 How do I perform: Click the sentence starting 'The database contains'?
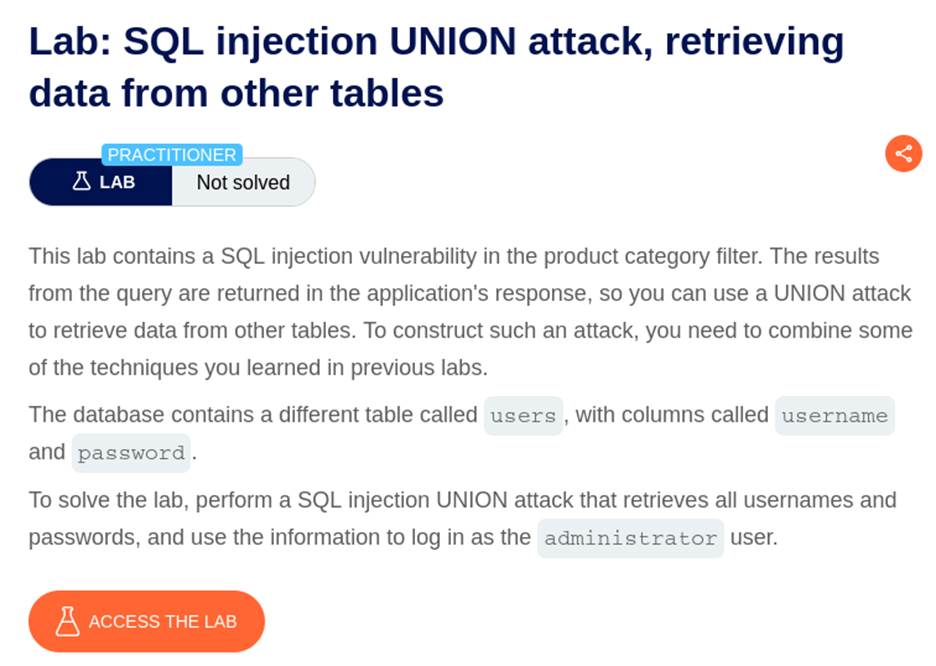tap(253, 415)
